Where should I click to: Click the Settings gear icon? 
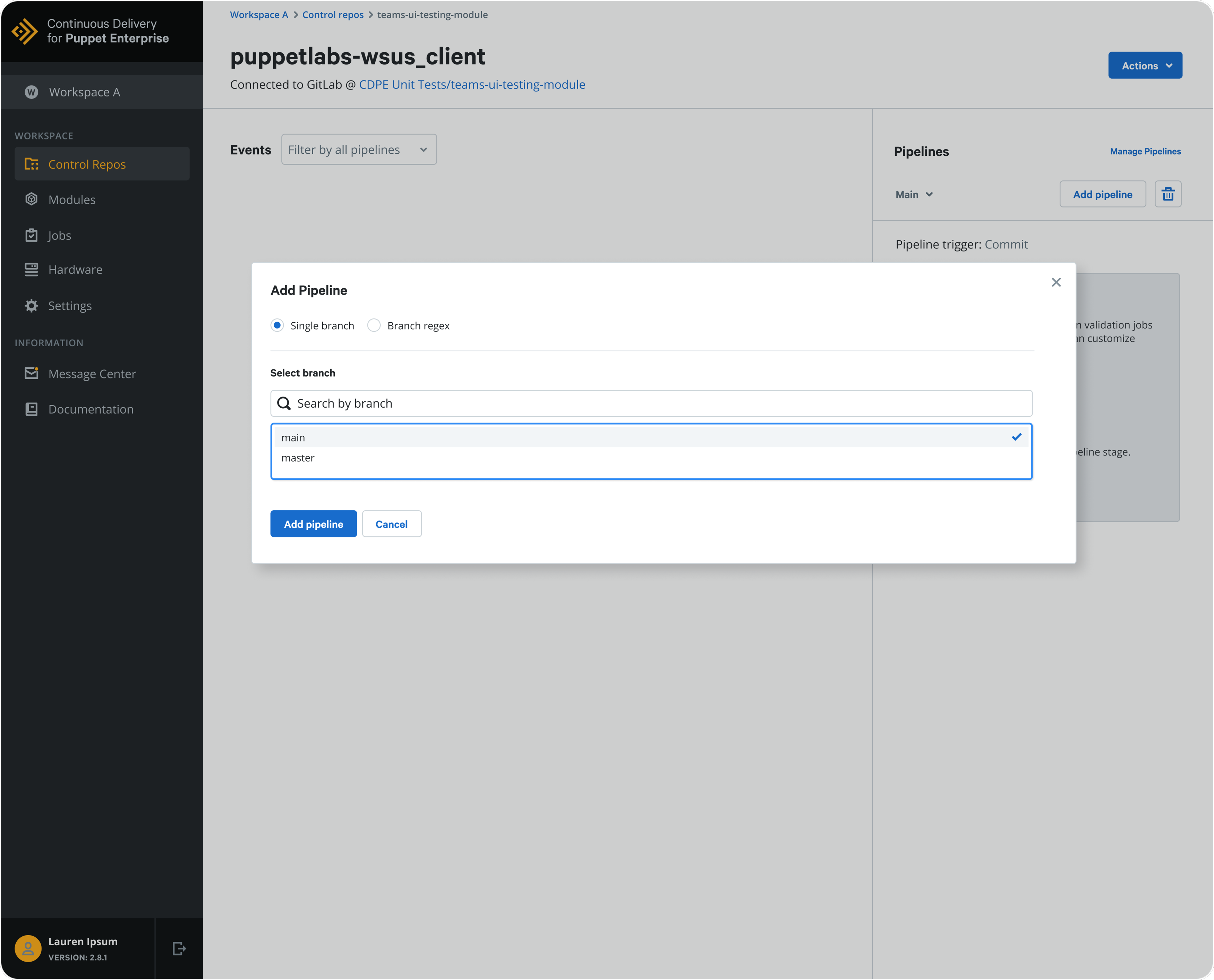point(32,305)
